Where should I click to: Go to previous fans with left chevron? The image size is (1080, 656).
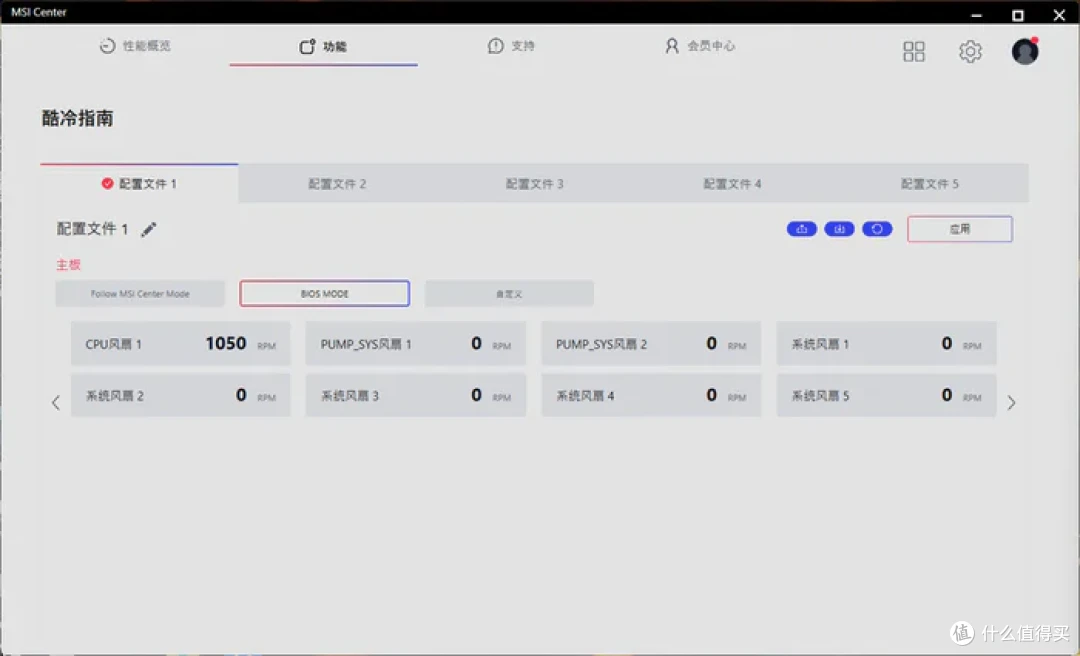click(56, 402)
